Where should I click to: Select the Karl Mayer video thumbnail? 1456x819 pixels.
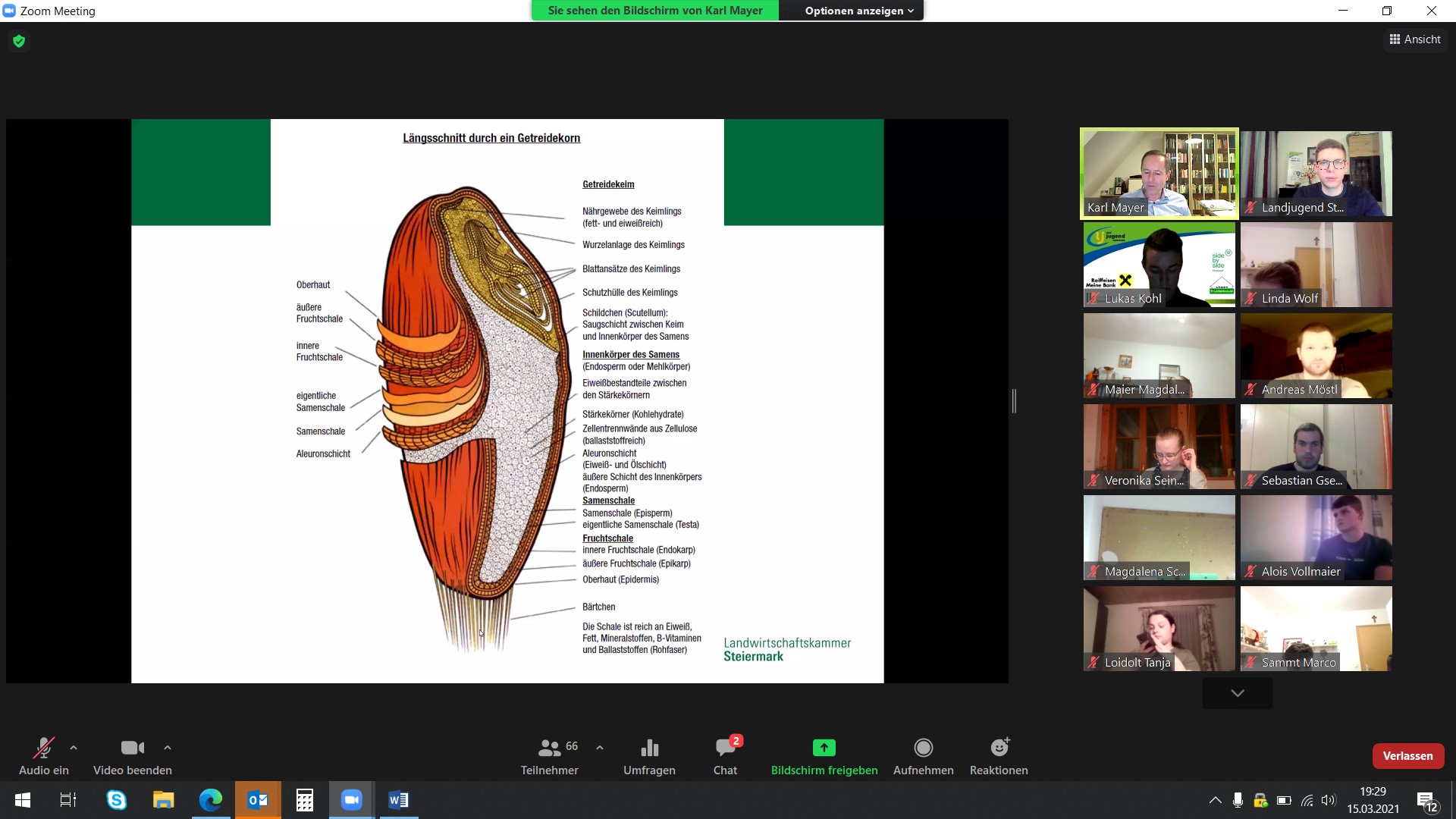1159,174
